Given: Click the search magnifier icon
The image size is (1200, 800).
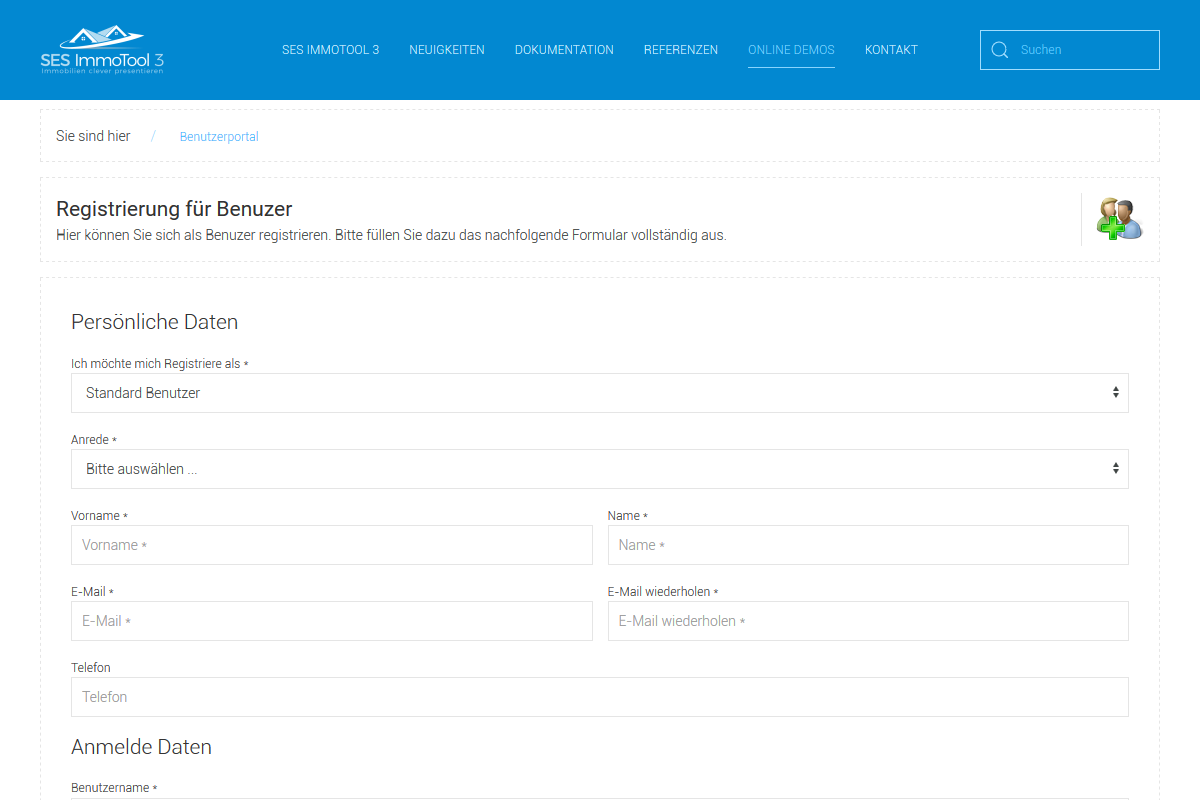Looking at the screenshot, I should (999, 50).
